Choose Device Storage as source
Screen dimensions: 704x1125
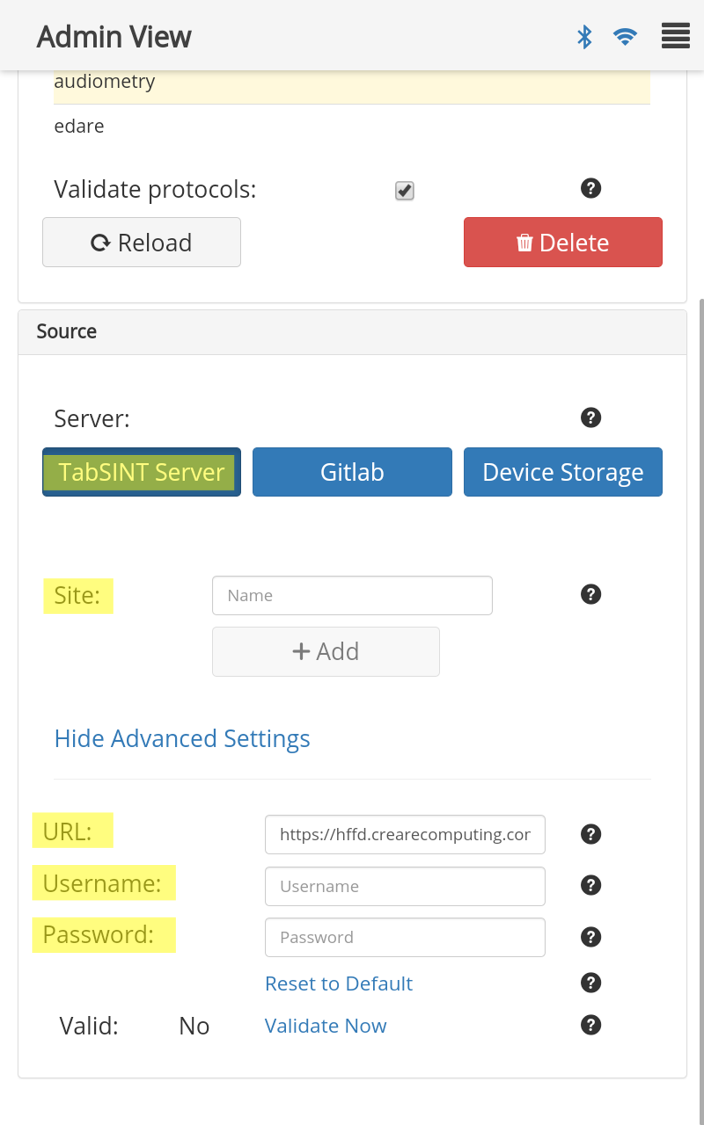point(562,472)
